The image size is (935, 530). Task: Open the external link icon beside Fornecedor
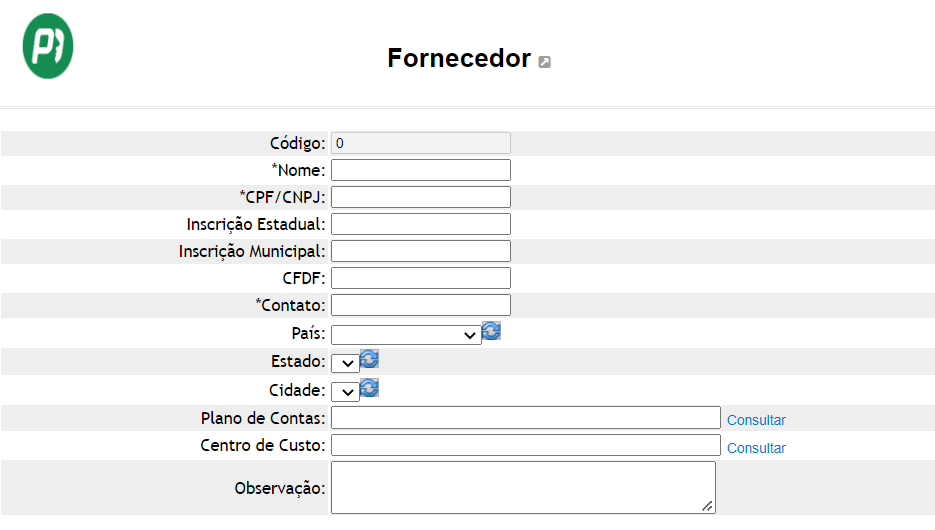[x=544, y=62]
